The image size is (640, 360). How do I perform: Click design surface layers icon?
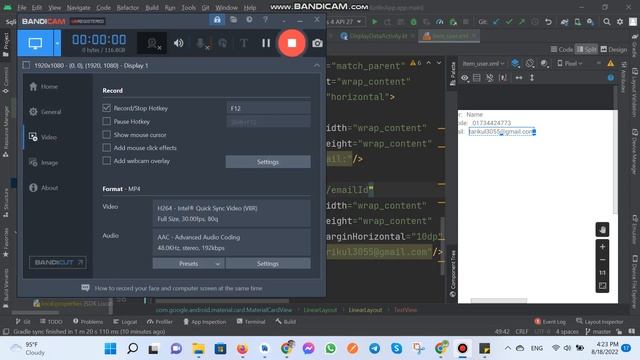point(516,64)
